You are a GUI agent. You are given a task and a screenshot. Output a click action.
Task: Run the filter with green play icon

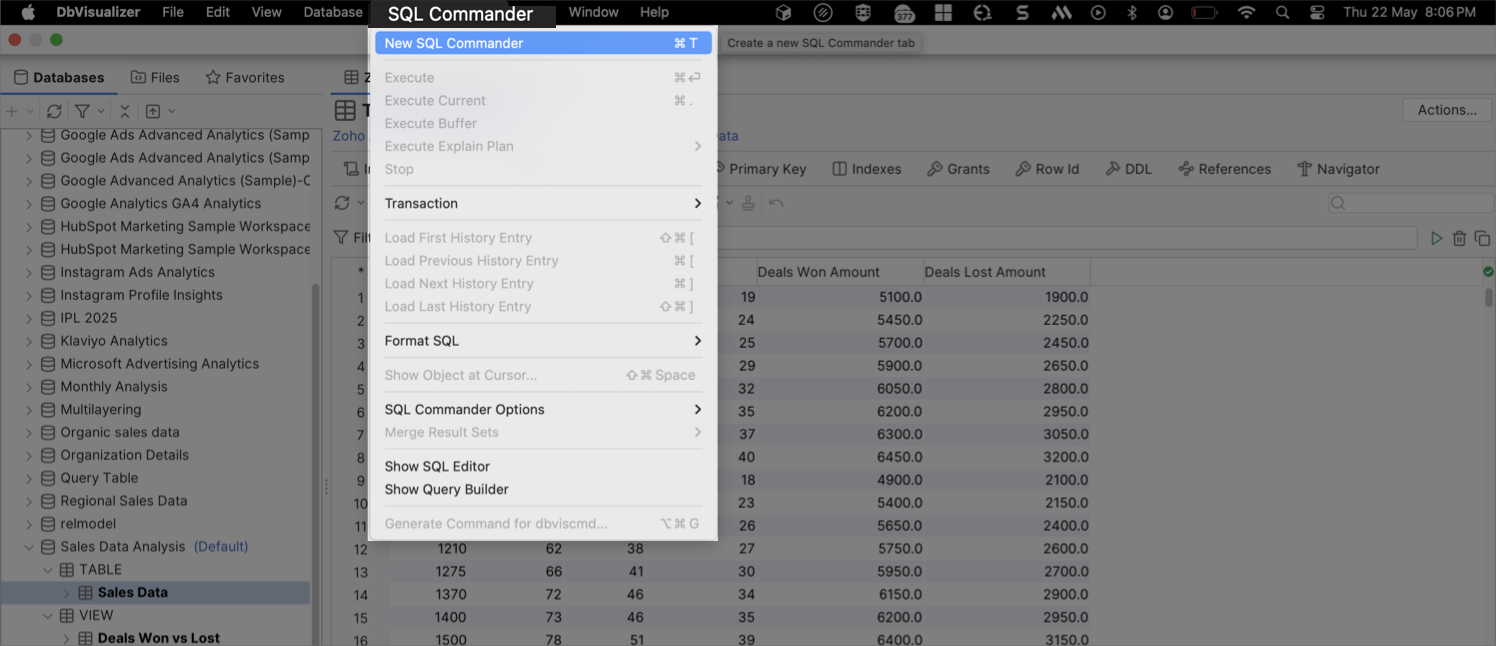point(1436,238)
